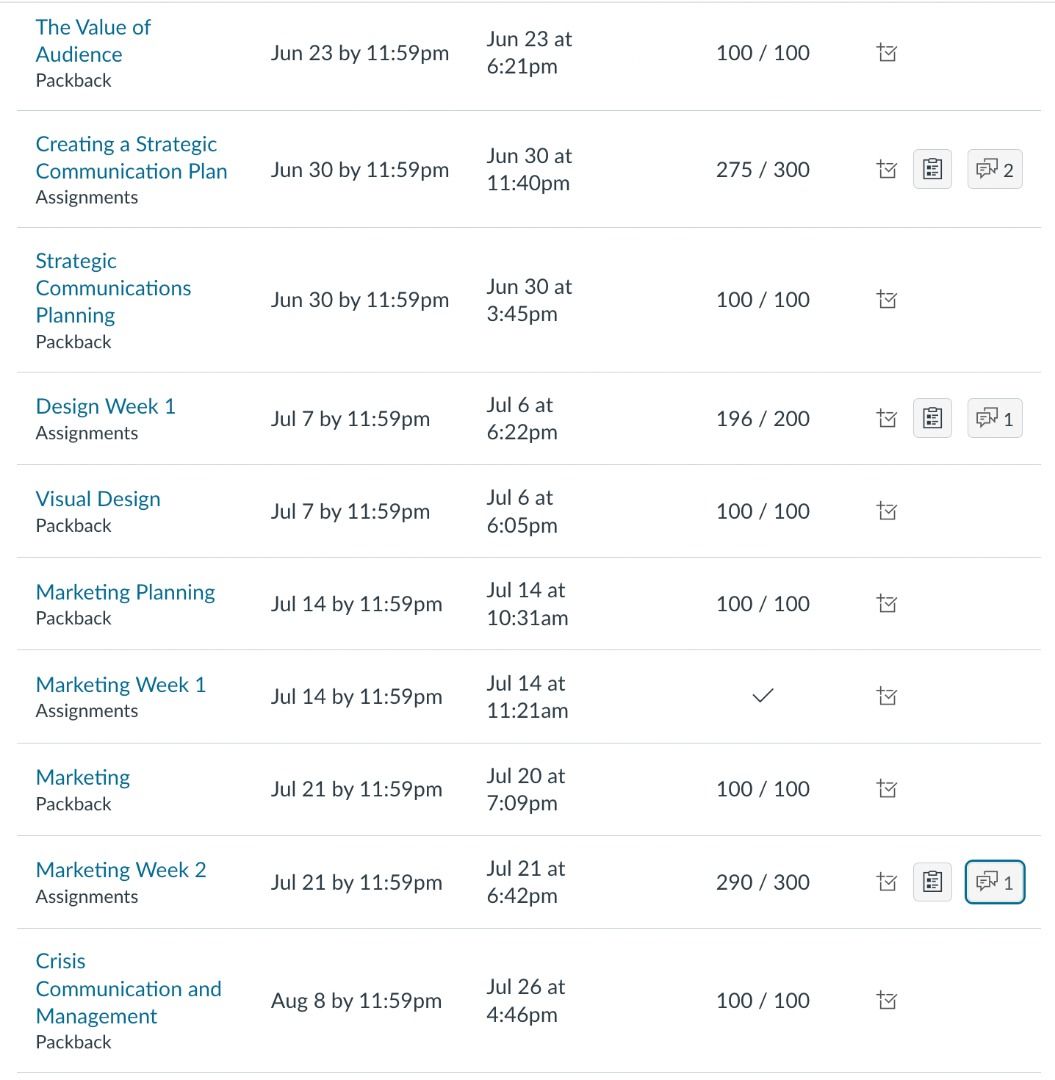This screenshot has height=1080, width=1055.
Task: Open Creating a Strategic Communication Plan link
Action: [131, 158]
